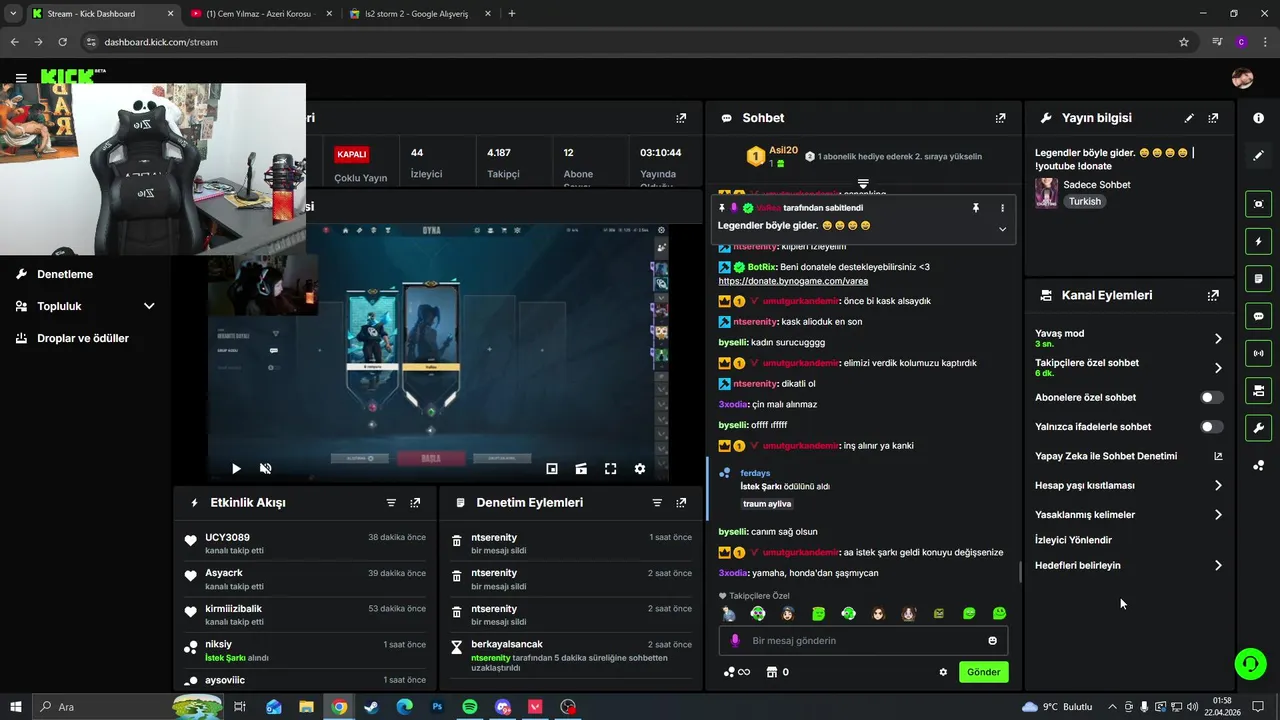Open the pinned message three-dot menu

pyautogui.click(x=1002, y=208)
